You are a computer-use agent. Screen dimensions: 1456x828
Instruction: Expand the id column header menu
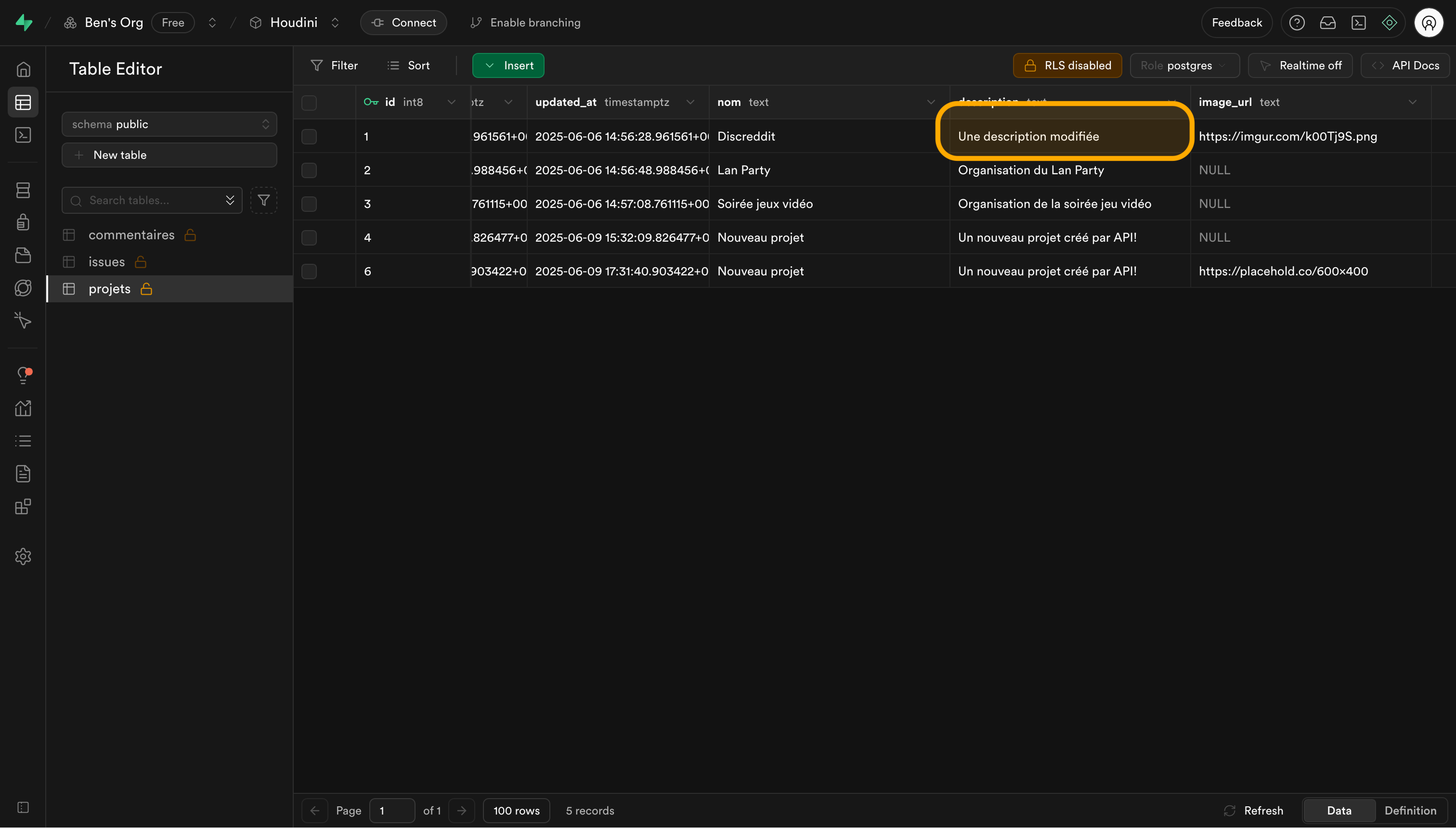click(x=452, y=103)
